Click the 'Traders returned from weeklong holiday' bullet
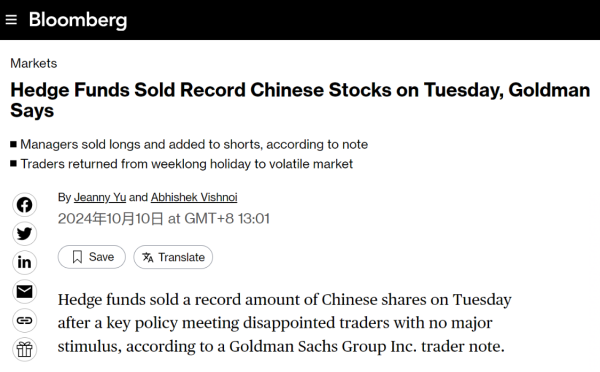This screenshot has width=600, height=372. 186,164
